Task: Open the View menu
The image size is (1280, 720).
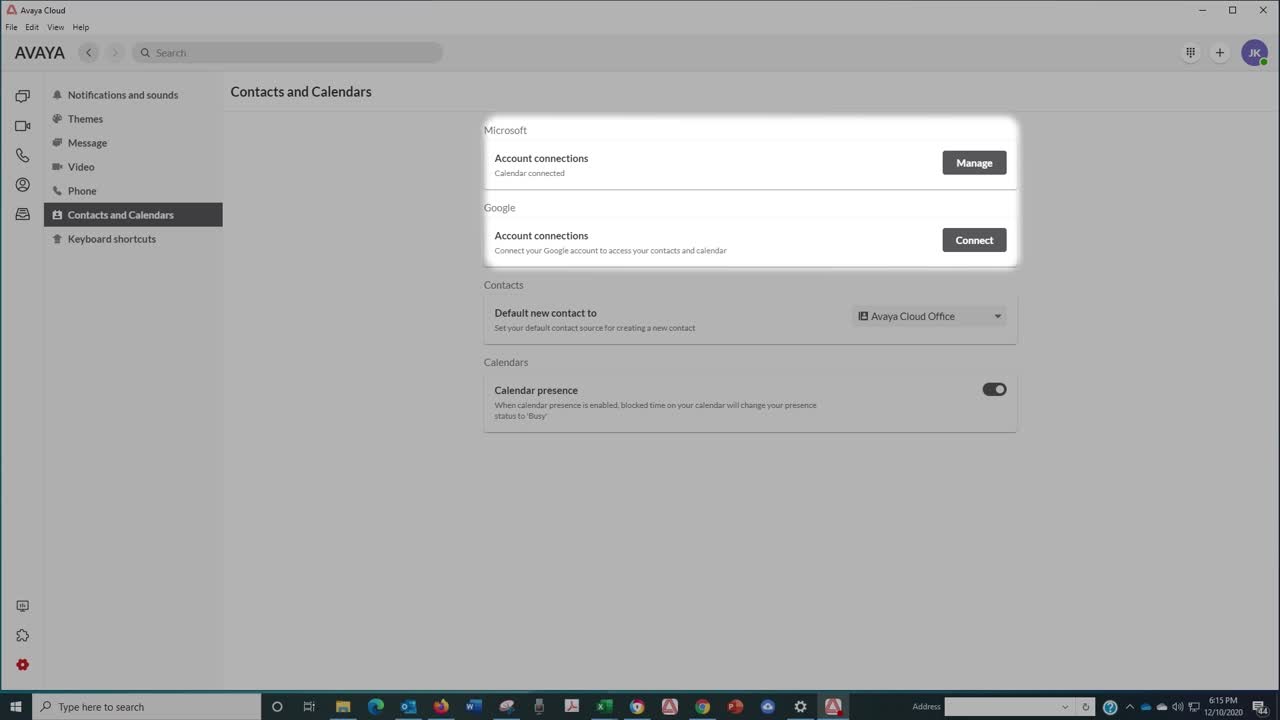Action: [x=55, y=27]
